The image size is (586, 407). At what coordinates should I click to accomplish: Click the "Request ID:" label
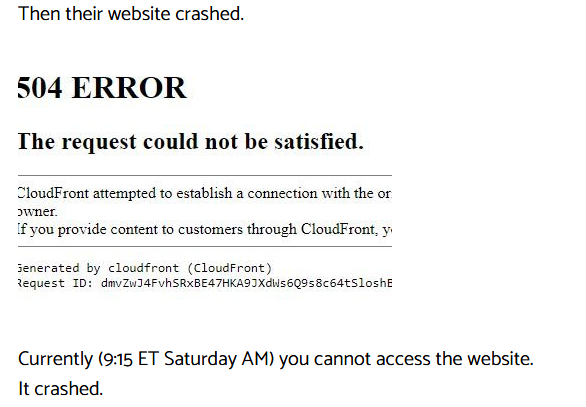[x=55, y=283]
